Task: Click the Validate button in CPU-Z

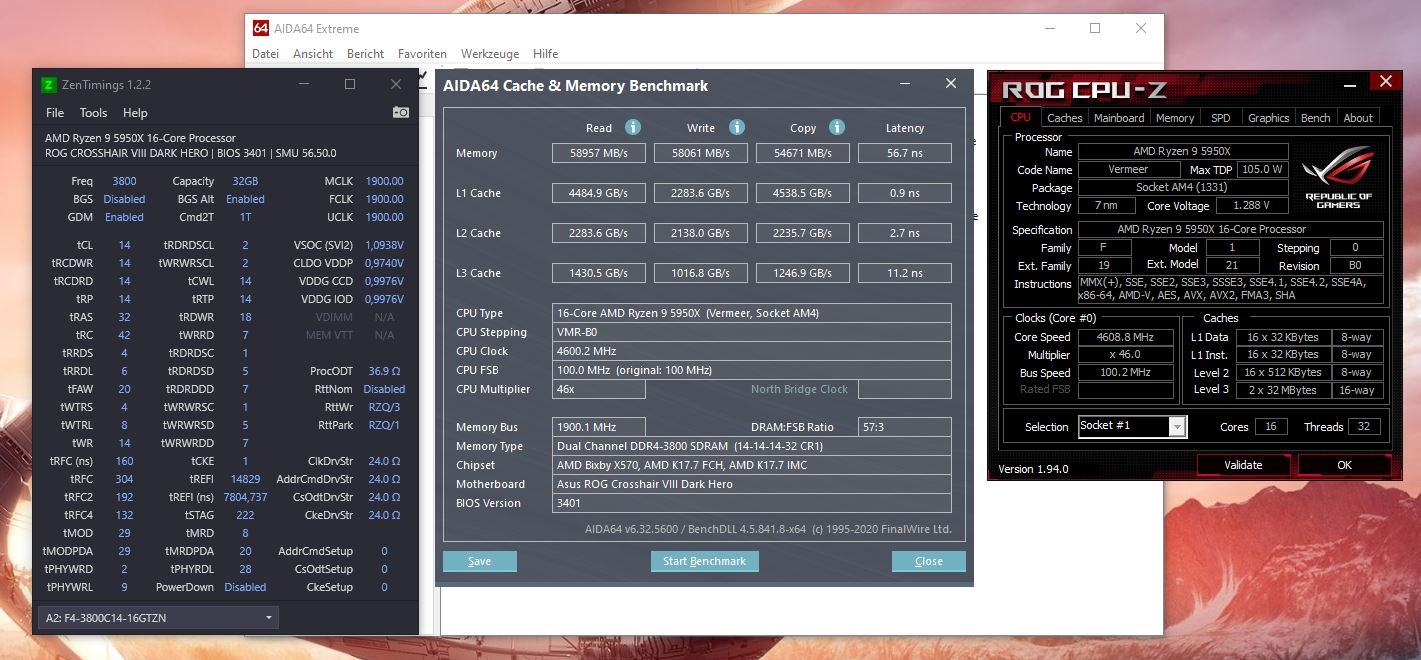Action: click(1243, 464)
